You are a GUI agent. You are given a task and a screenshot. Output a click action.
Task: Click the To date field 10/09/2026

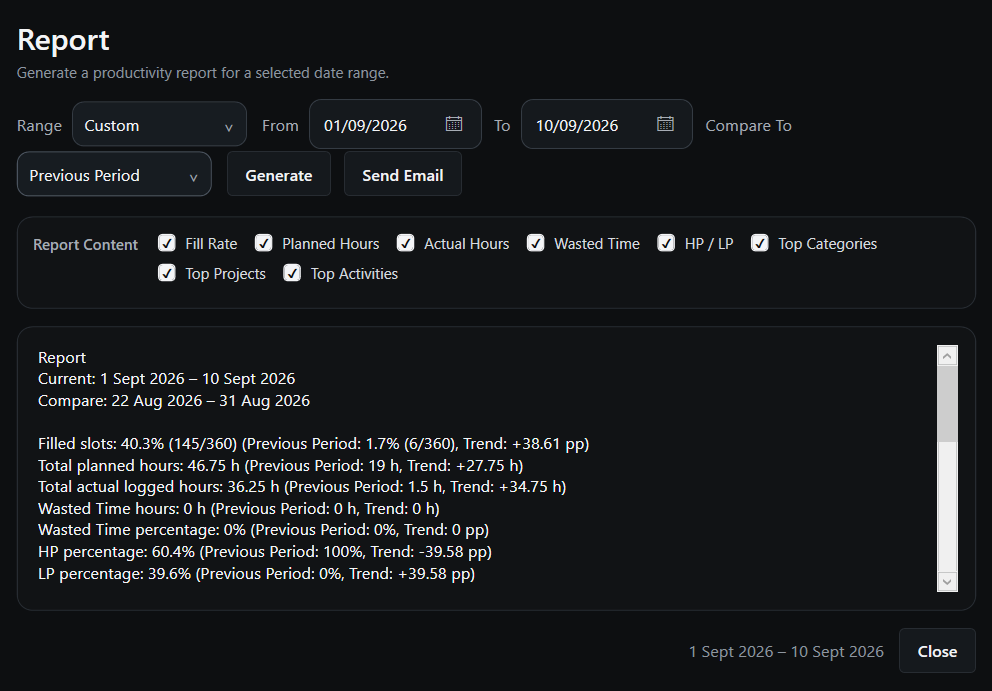click(x=607, y=125)
